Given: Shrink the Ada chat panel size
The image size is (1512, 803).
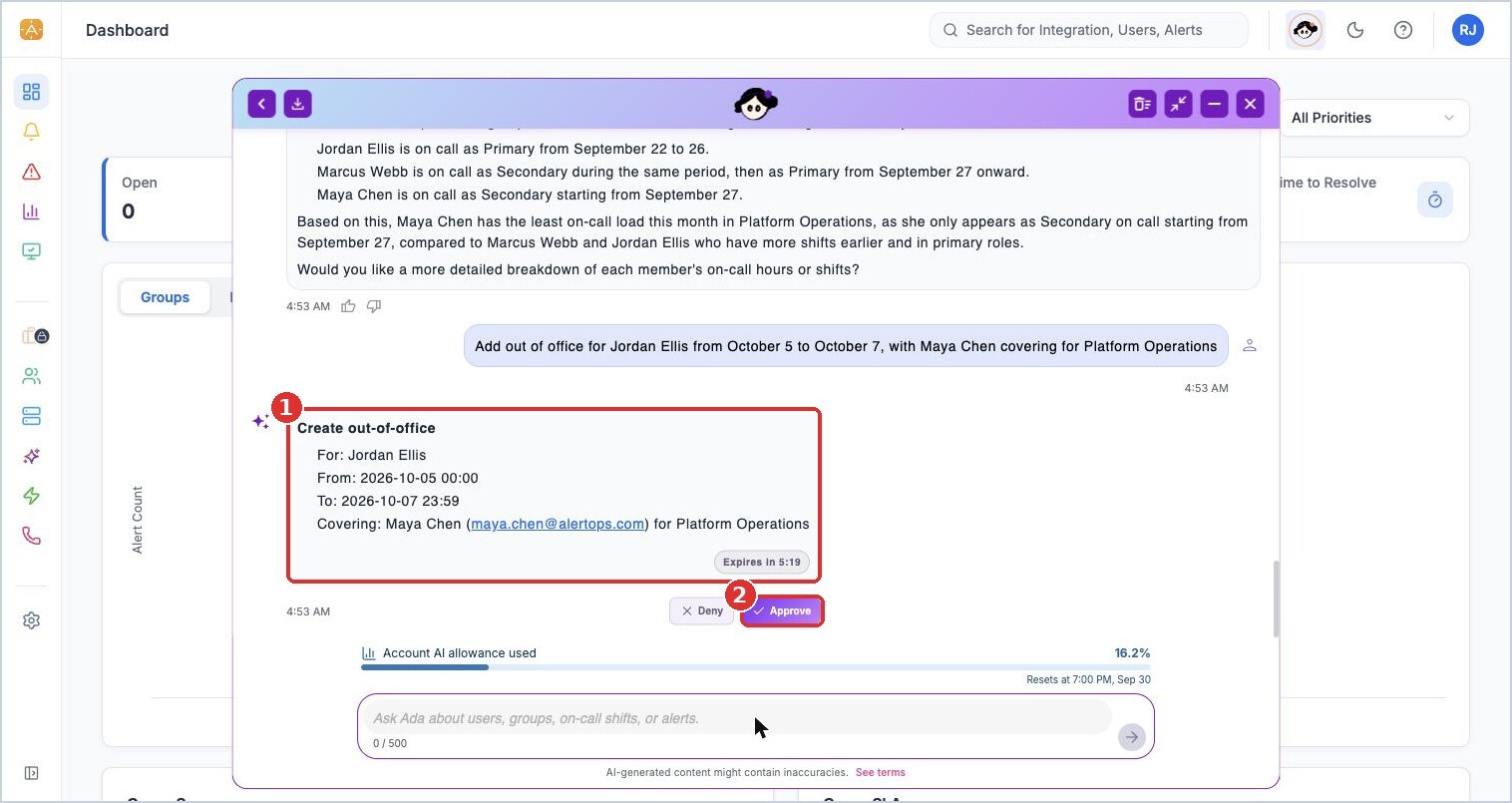Looking at the screenshot, I should tap(1179, 104).
